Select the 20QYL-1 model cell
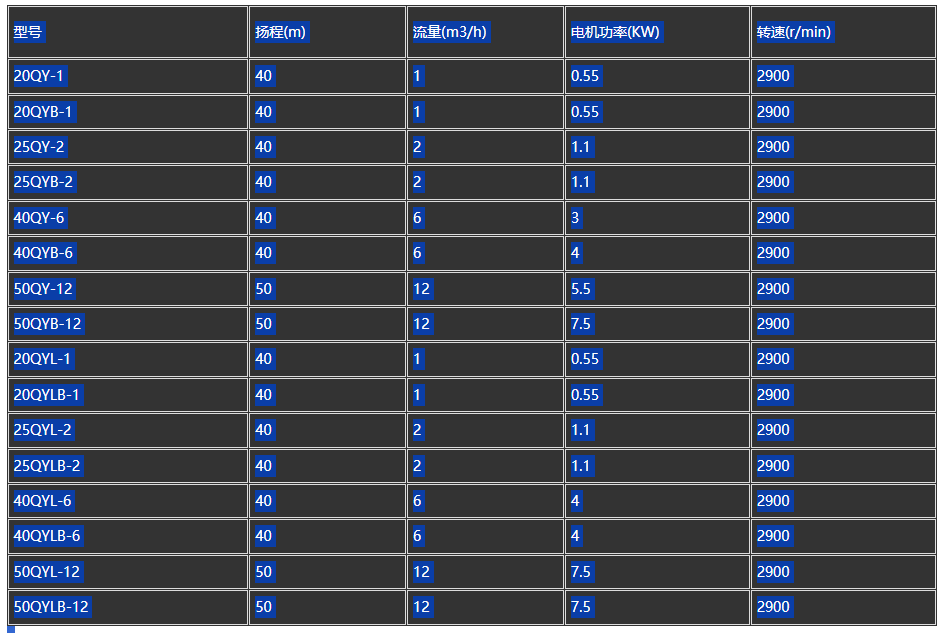 pyautogui.click(x=128, y=359)
